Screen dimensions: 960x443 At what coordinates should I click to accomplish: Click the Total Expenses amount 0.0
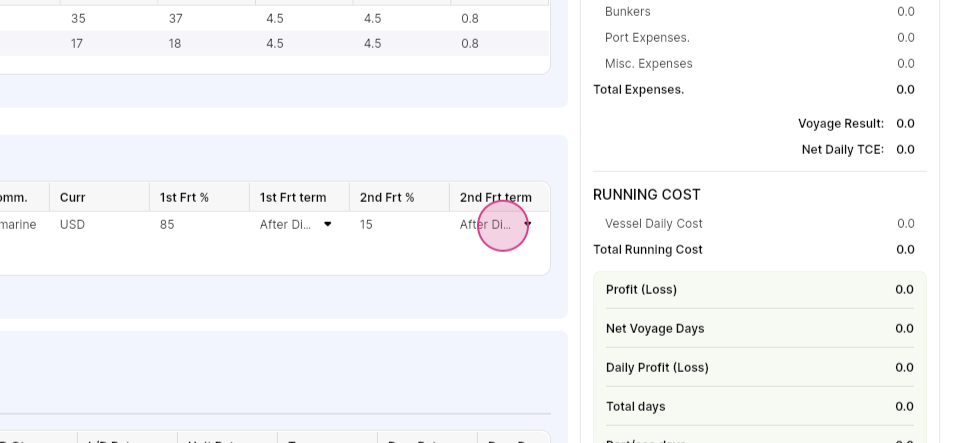pos(906,89)
